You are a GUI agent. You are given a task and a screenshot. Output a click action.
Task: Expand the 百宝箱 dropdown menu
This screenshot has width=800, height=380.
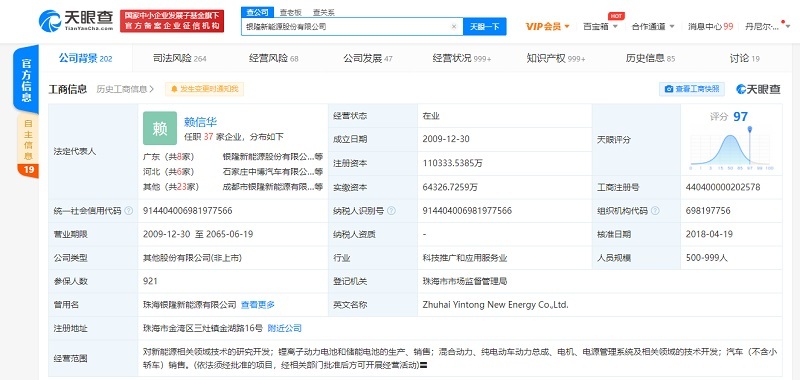601,27
